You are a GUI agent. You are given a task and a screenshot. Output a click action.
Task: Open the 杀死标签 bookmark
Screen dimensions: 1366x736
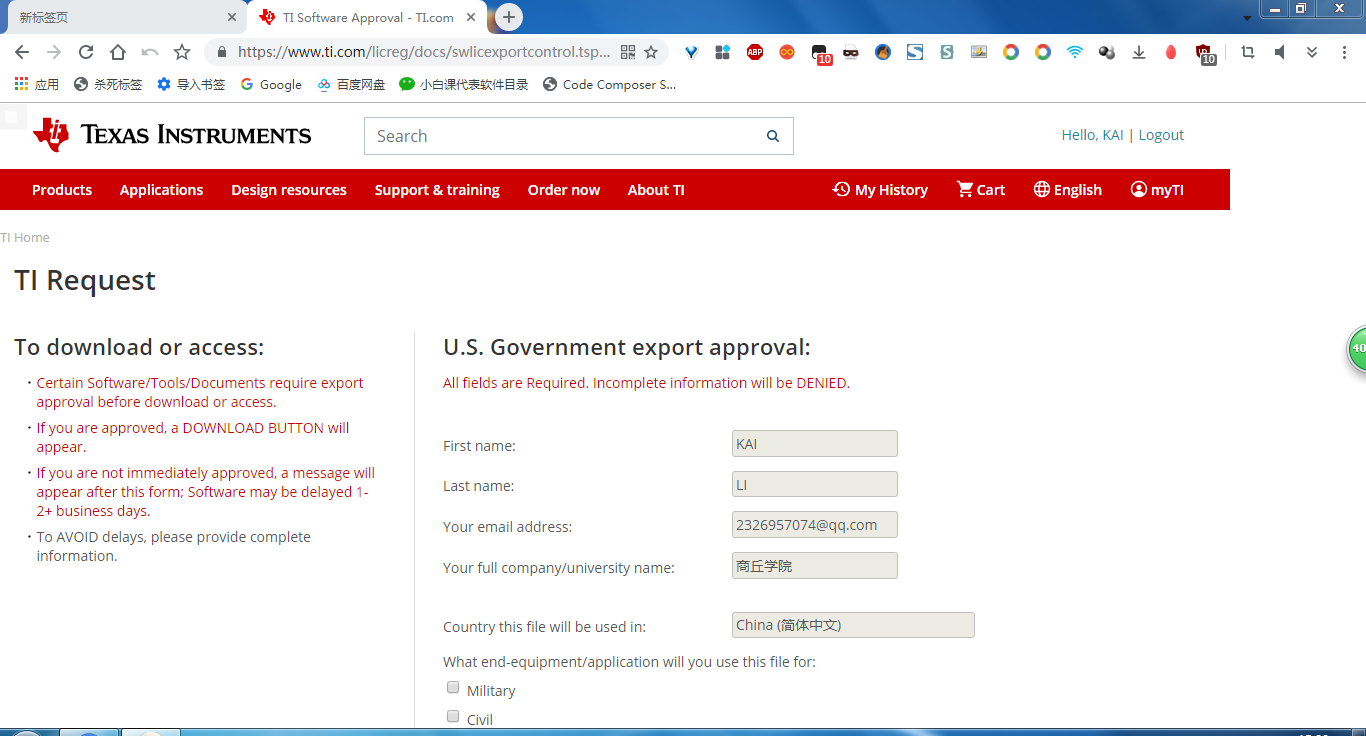(x=108, y=85)
